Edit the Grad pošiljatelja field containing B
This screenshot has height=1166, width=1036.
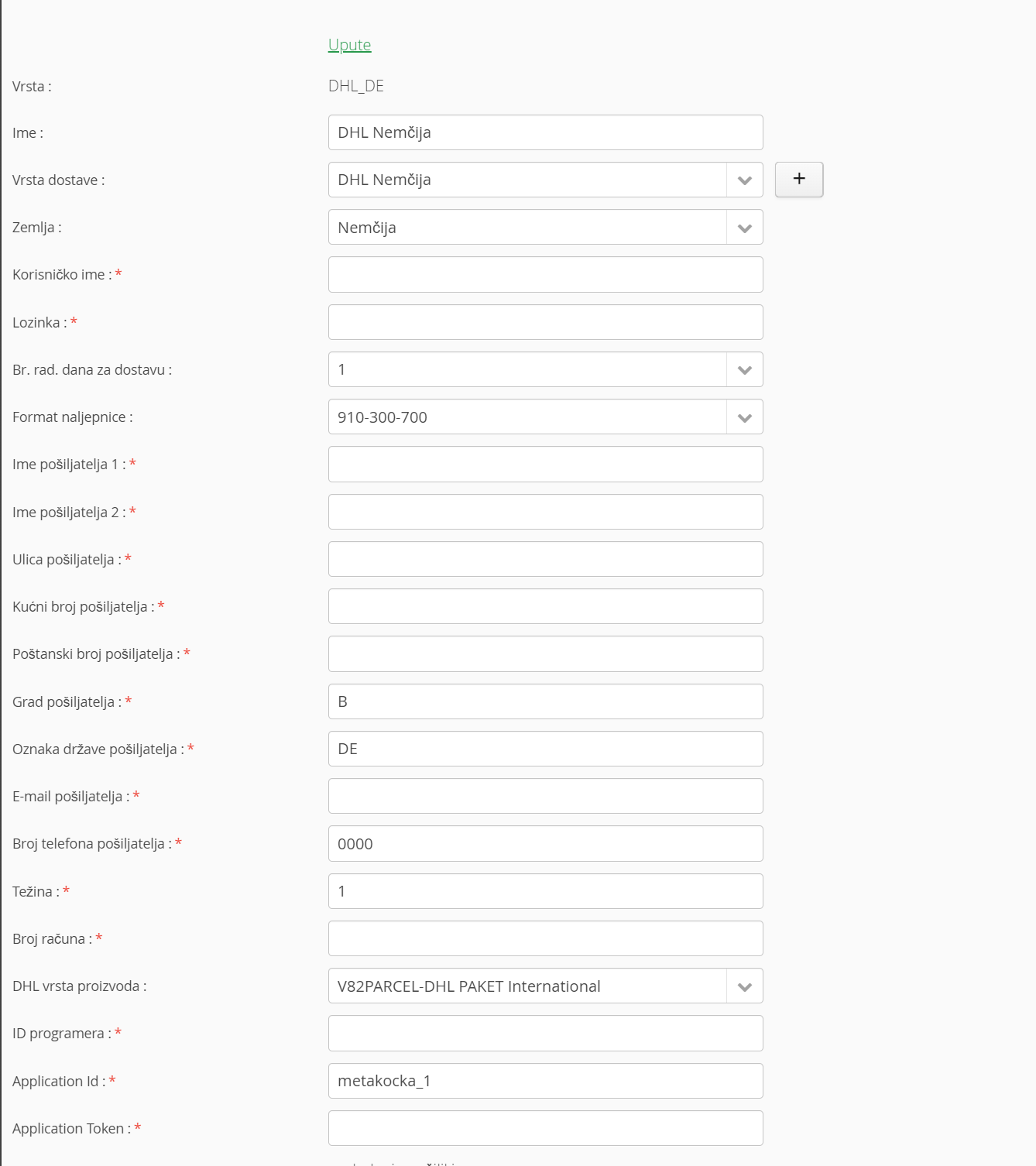pos(546,701)
